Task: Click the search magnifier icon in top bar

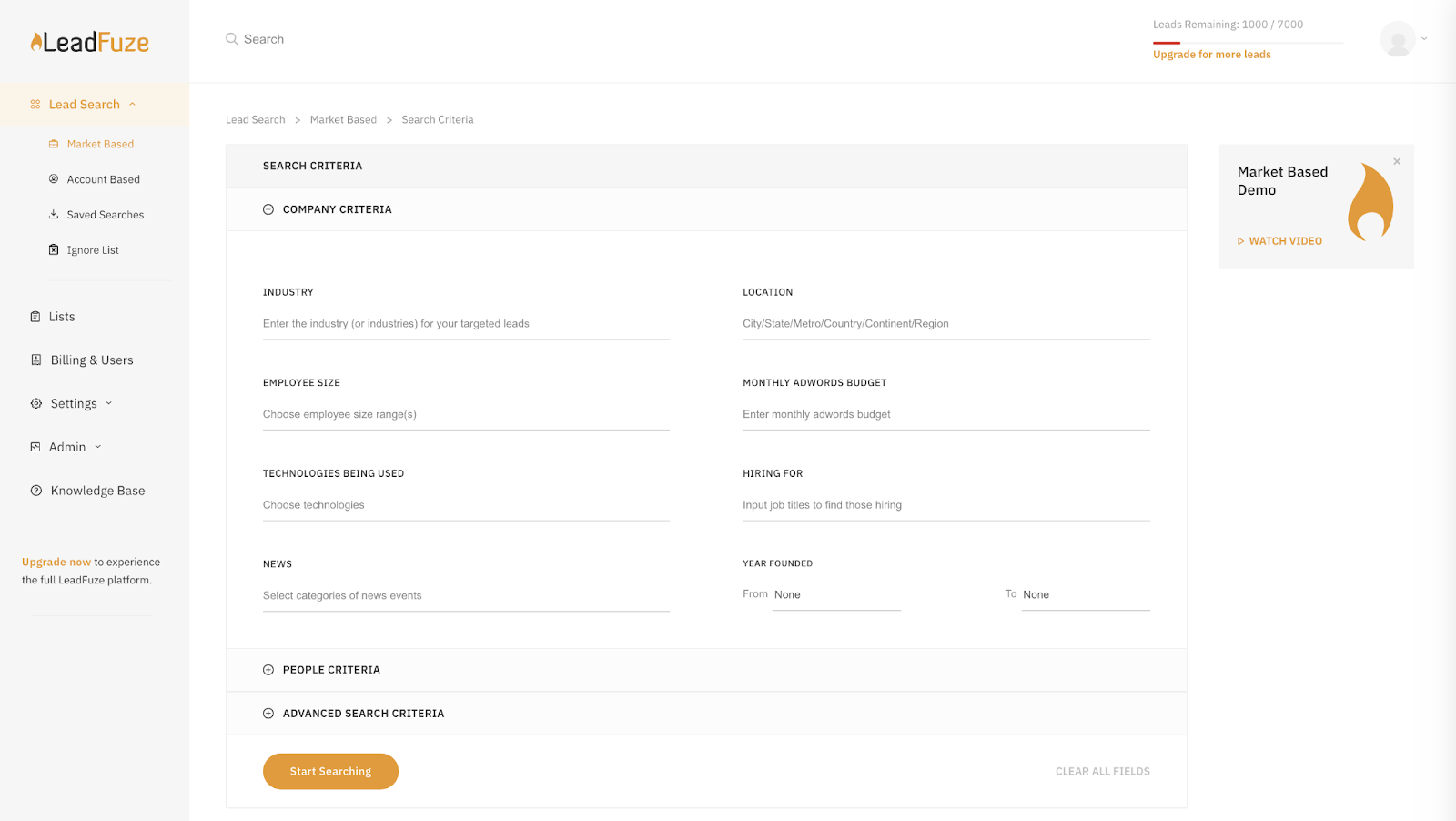Action: (229, 38)
